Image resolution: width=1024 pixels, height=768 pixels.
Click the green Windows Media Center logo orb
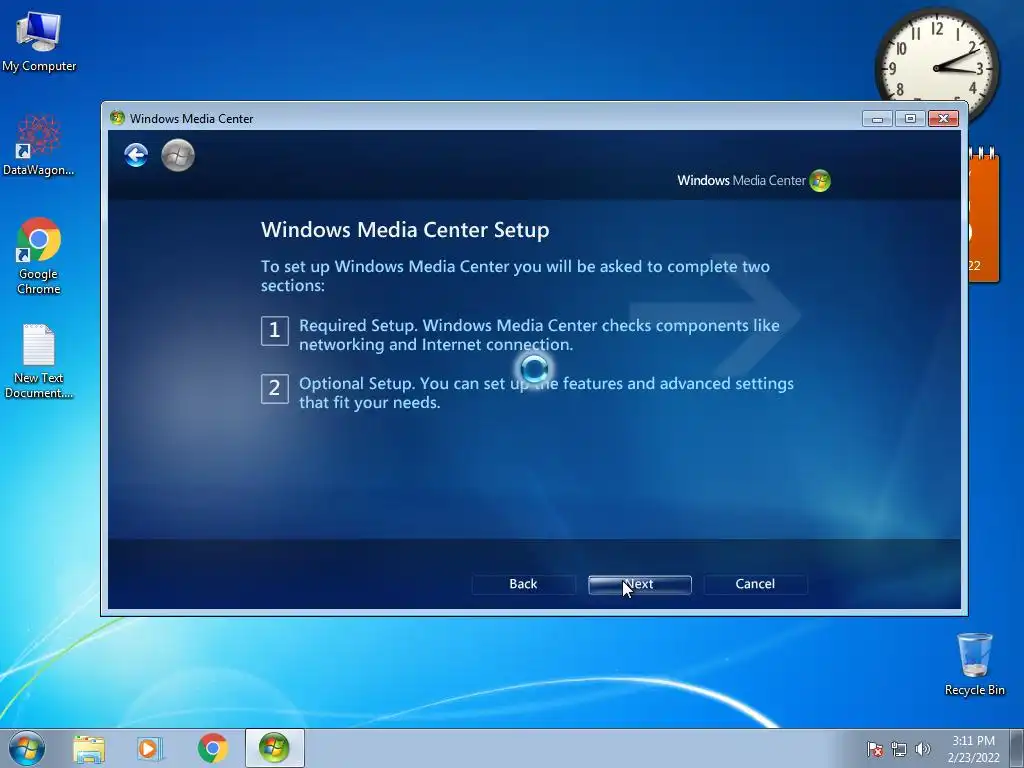coord(820,181)
